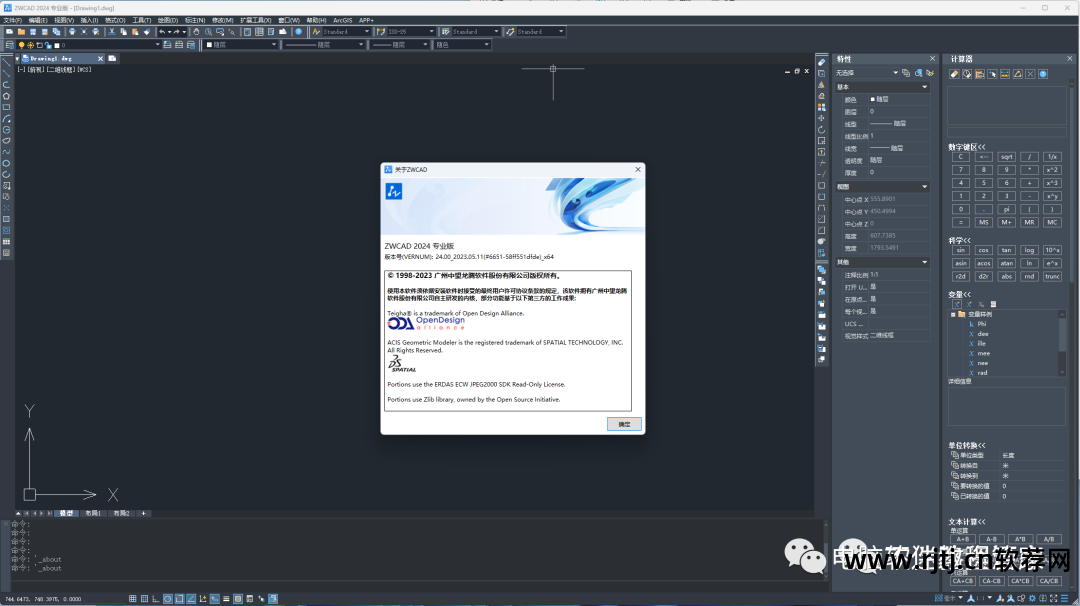The width and height of the screenshot is (1080, 606).
Task: Toggle ortho mode in the status bar
Action: click(156, 599)
